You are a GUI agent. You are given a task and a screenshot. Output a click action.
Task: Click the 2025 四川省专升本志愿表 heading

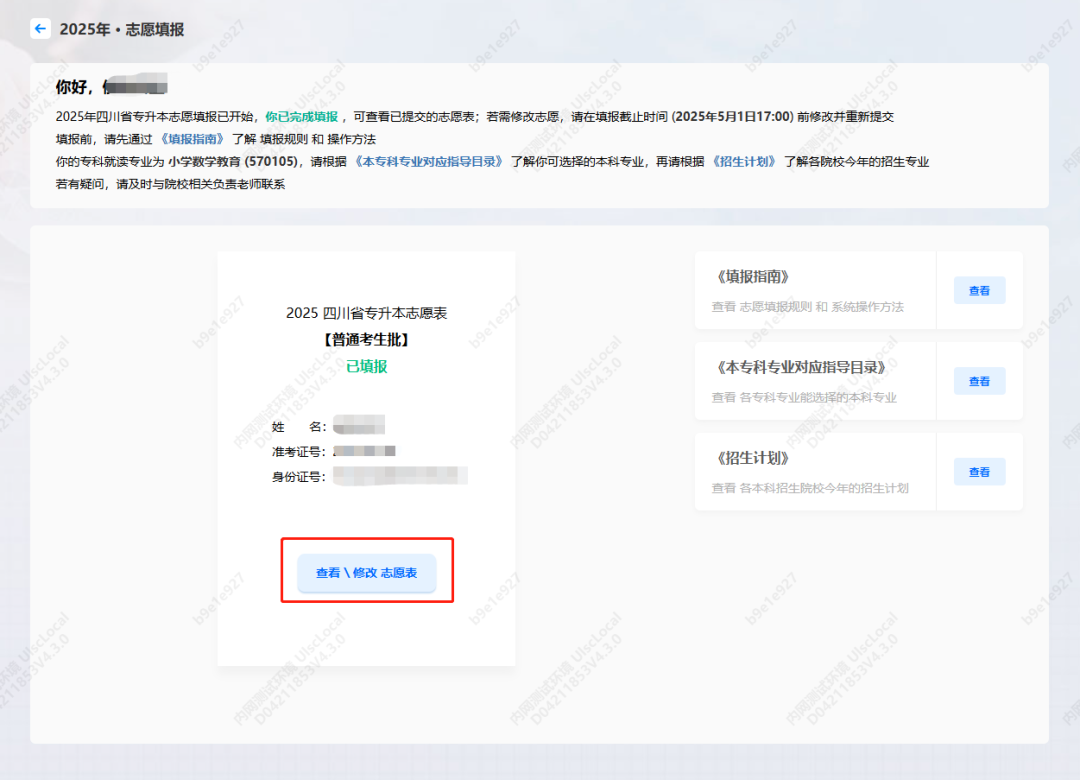coord(366,313)
